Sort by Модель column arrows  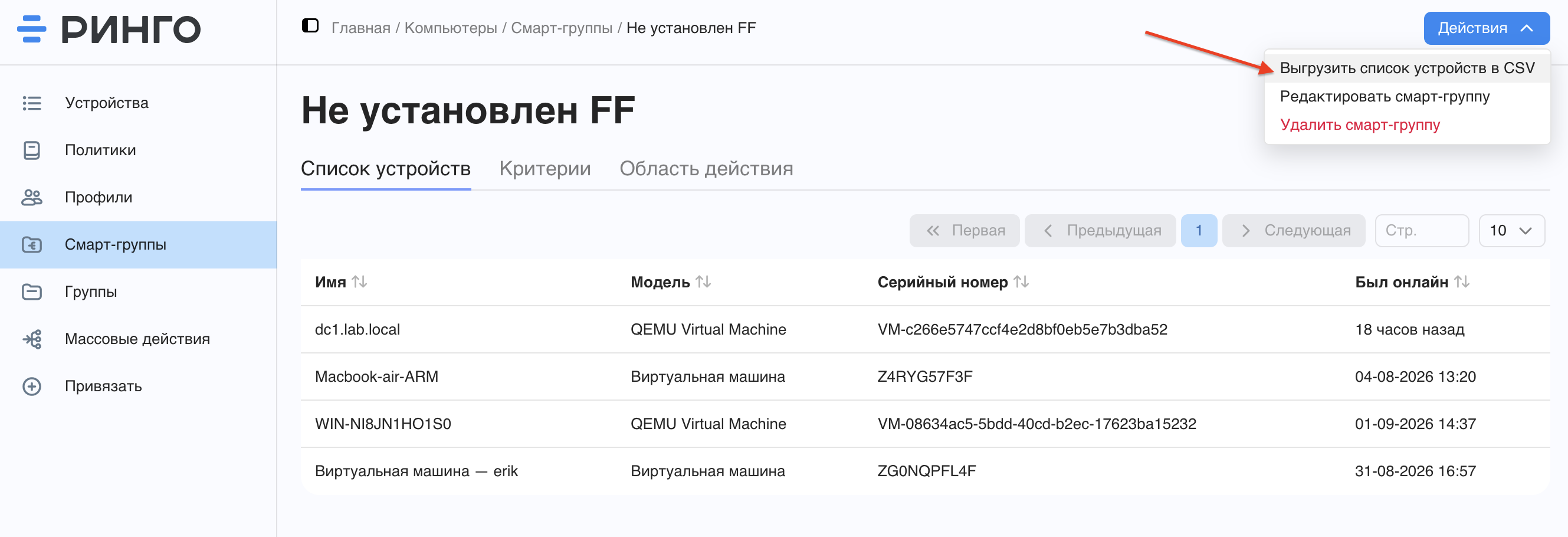(704, 282)
